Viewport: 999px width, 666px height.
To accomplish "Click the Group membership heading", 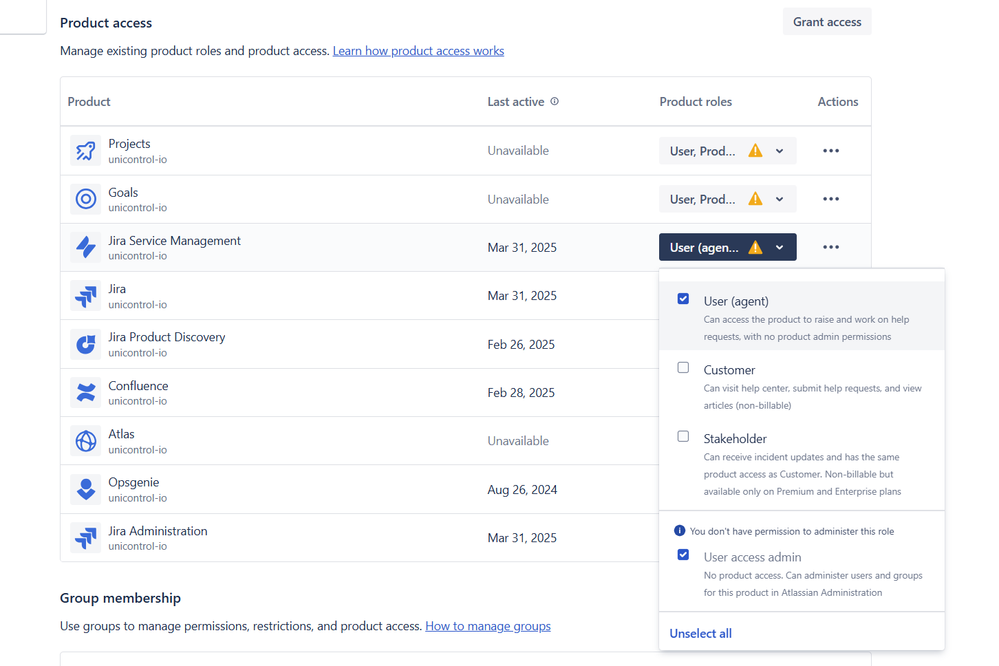I will [120, 598].
